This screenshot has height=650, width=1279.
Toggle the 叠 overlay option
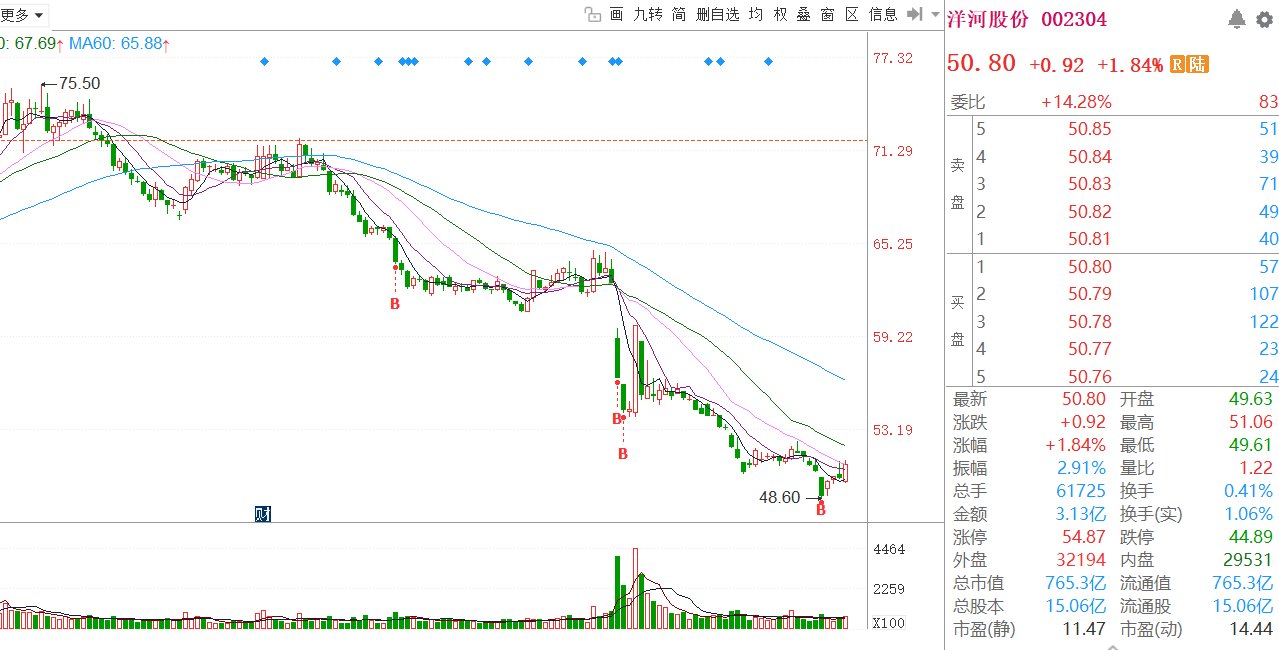tap(804, 14)
